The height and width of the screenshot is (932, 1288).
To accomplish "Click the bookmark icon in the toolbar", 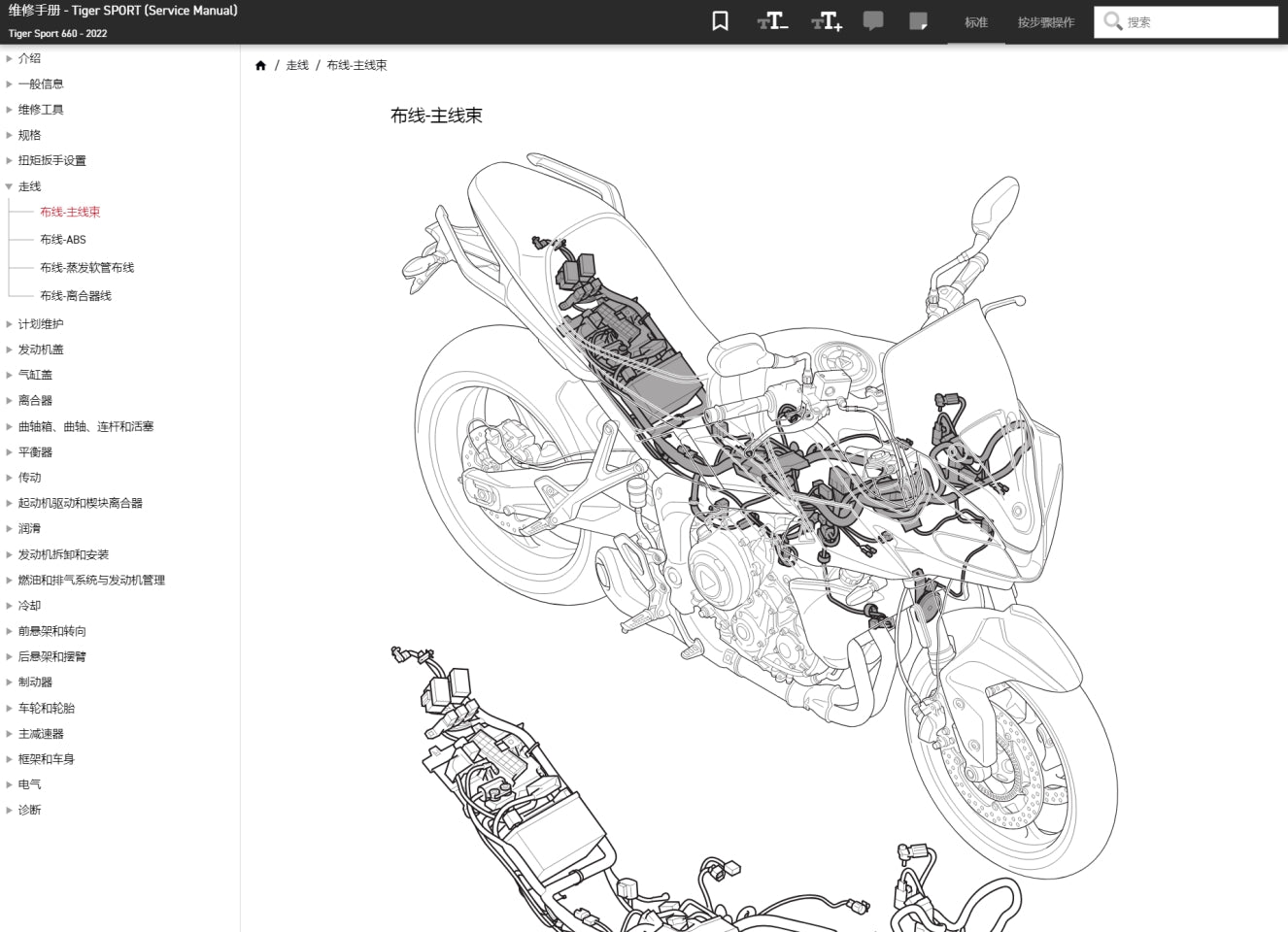I will tap(719, 21).
